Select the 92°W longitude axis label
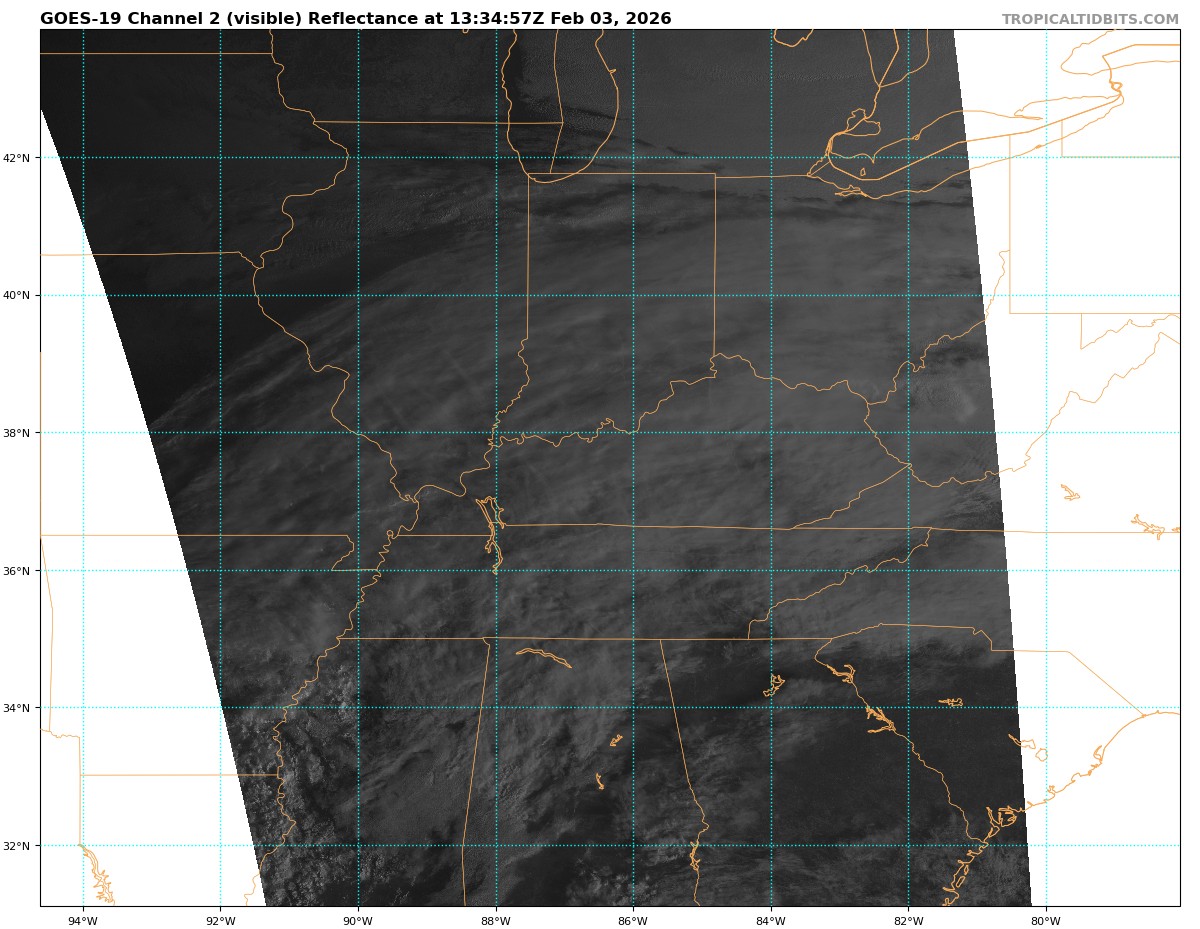The width and height of the screenshot is (1200, 929). pyautogui.click(x=220, y=921)
